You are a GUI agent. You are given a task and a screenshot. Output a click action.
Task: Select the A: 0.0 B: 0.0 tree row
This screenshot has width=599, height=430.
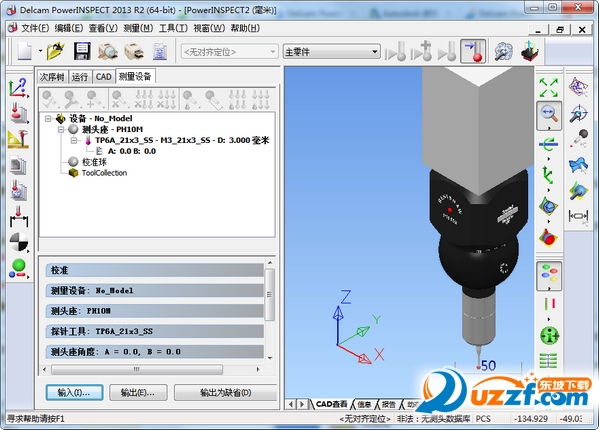click(131, 151)
